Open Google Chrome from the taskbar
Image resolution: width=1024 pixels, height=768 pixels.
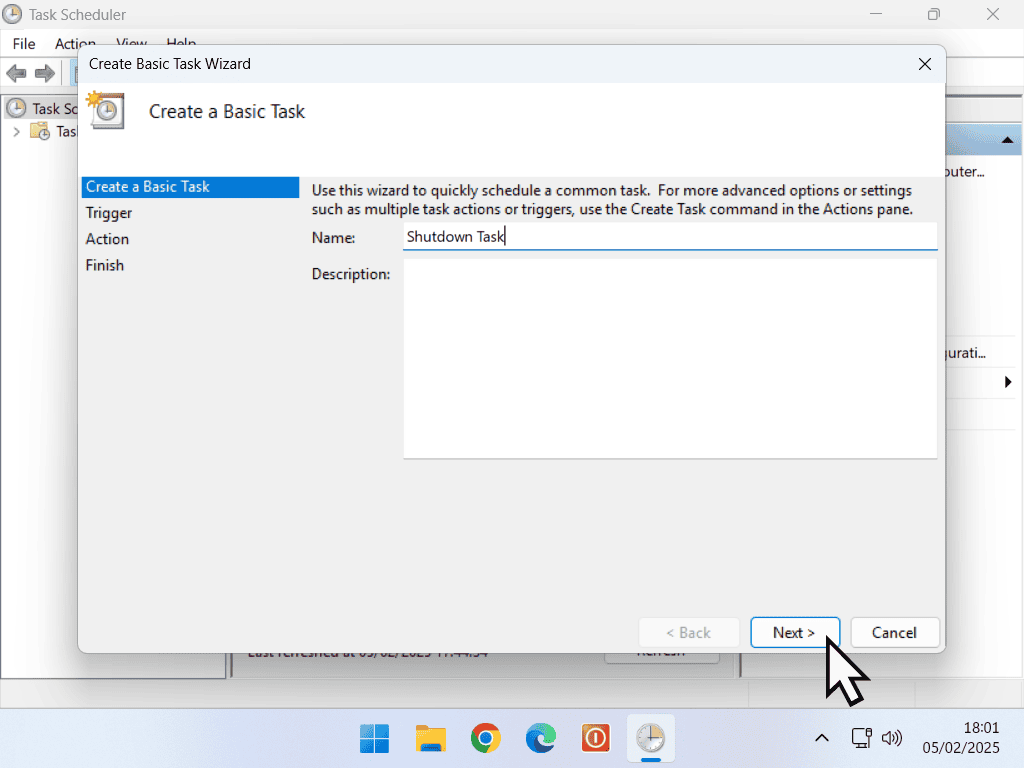tap(486, 739)
